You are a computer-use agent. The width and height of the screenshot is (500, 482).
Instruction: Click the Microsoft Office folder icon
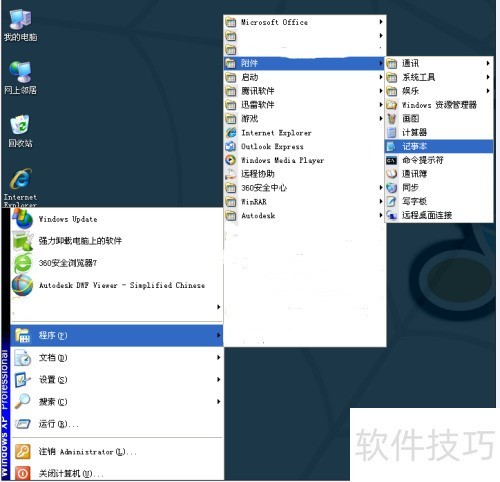pos(231,22)
